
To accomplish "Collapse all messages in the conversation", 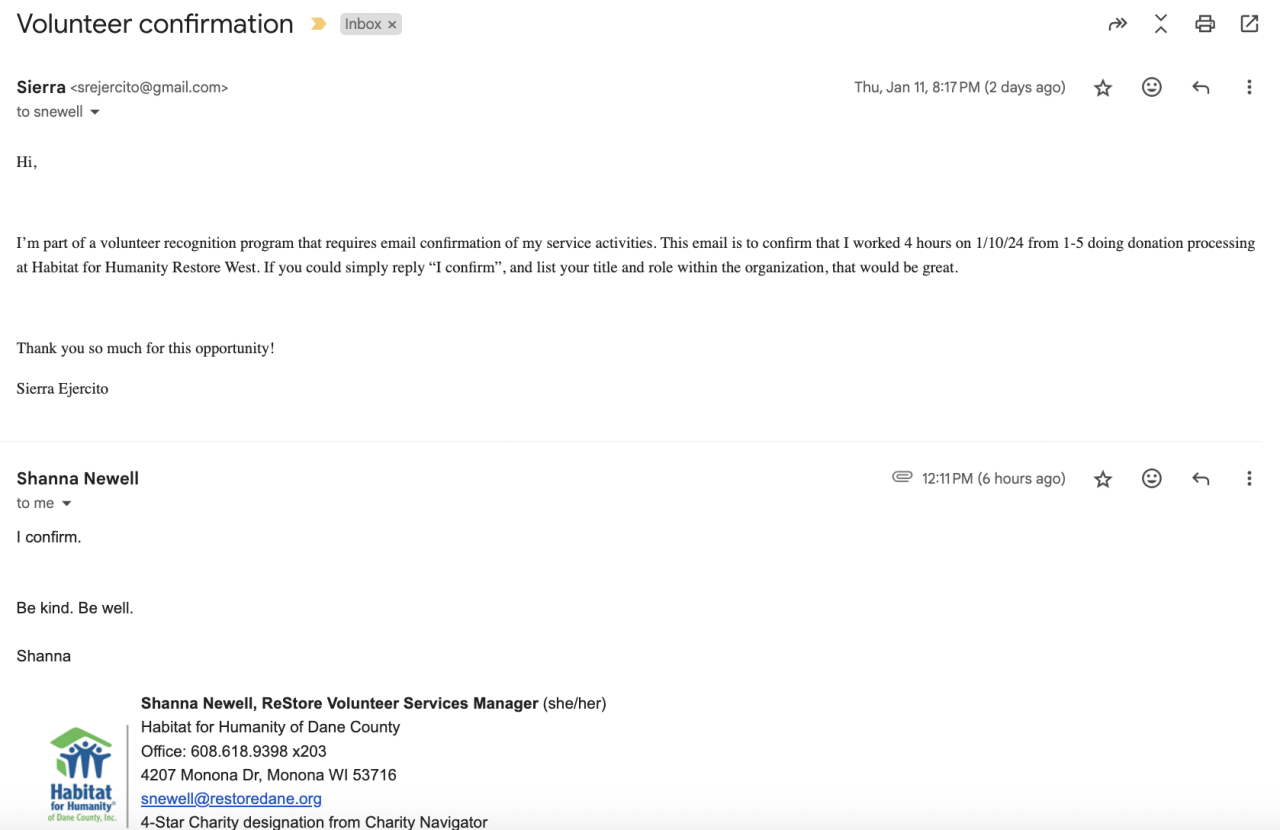I will click(1161, 24).
